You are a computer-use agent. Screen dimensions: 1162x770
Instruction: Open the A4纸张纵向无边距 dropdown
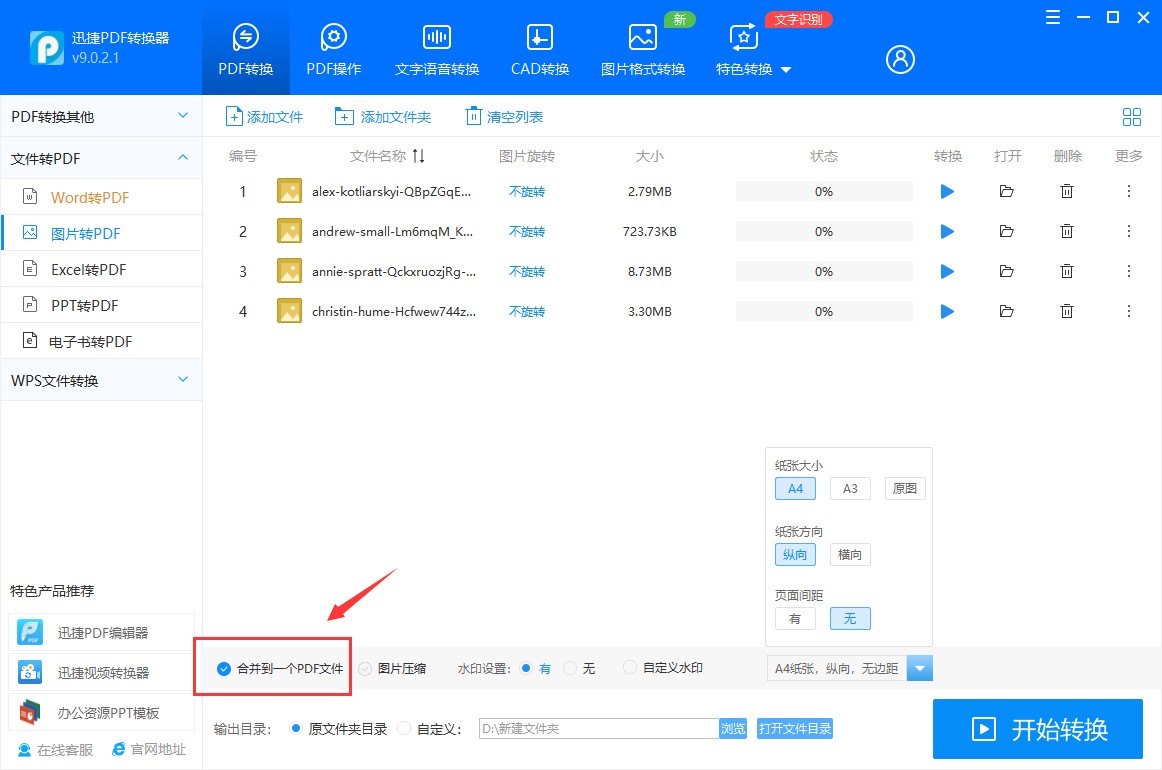click(x=919, y=667)
